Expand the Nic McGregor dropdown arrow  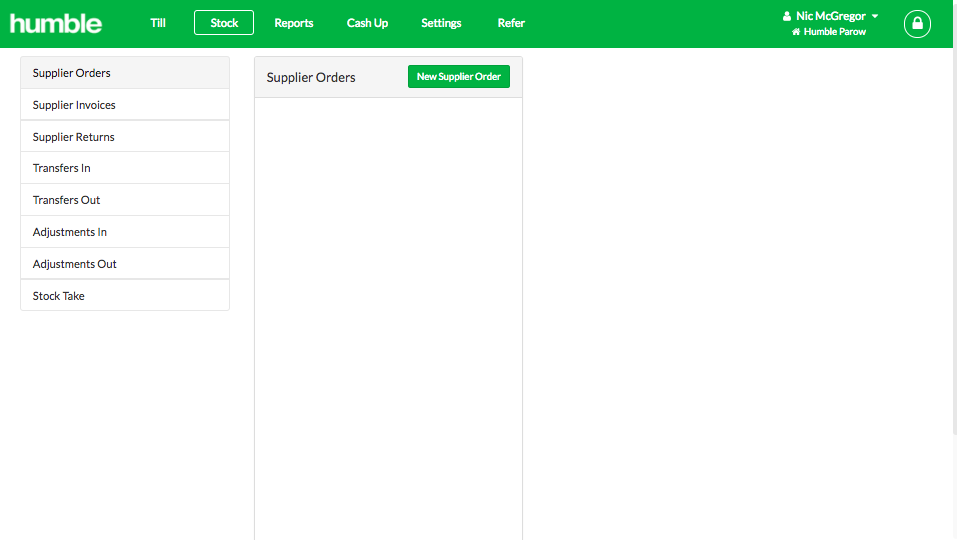[875, 16]
